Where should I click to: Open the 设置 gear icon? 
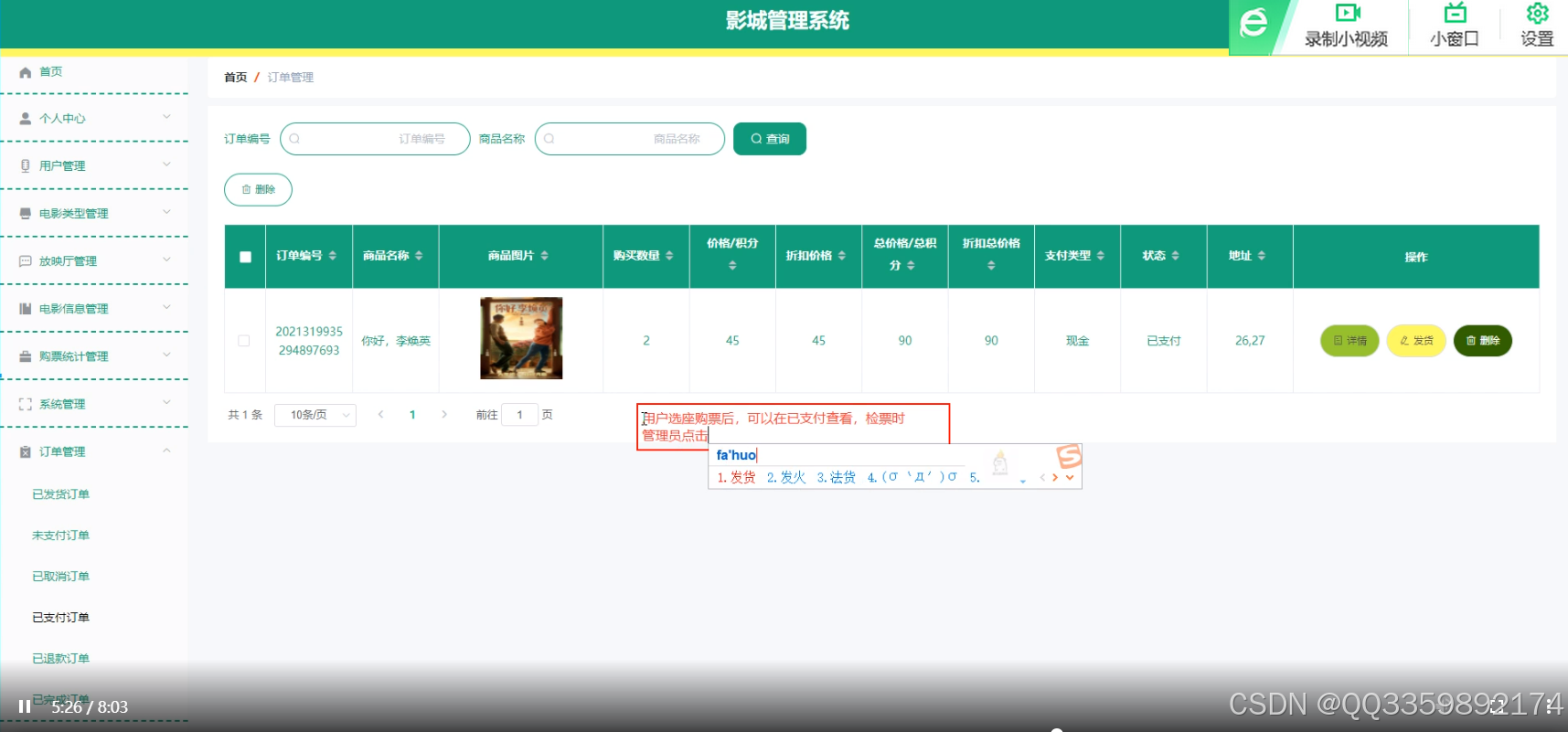tap(1538, 13)
